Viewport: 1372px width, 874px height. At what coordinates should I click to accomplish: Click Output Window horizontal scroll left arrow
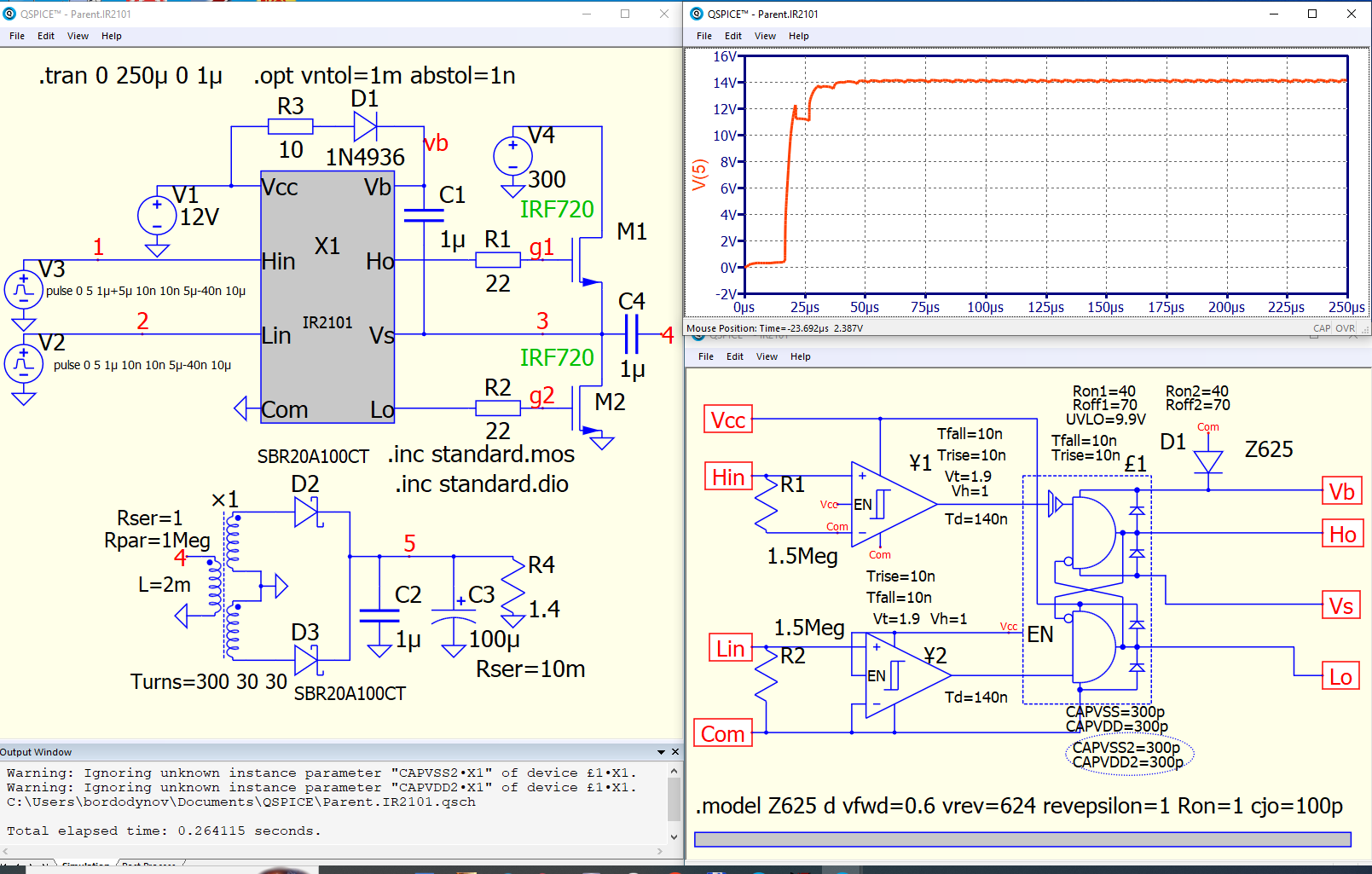point(5,851)
